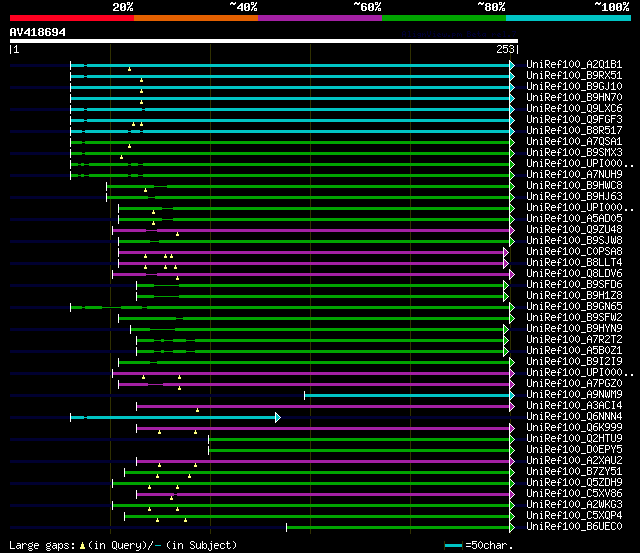
Task: Click the green alignment bar of B6UEC0
Action: [398, 528]
